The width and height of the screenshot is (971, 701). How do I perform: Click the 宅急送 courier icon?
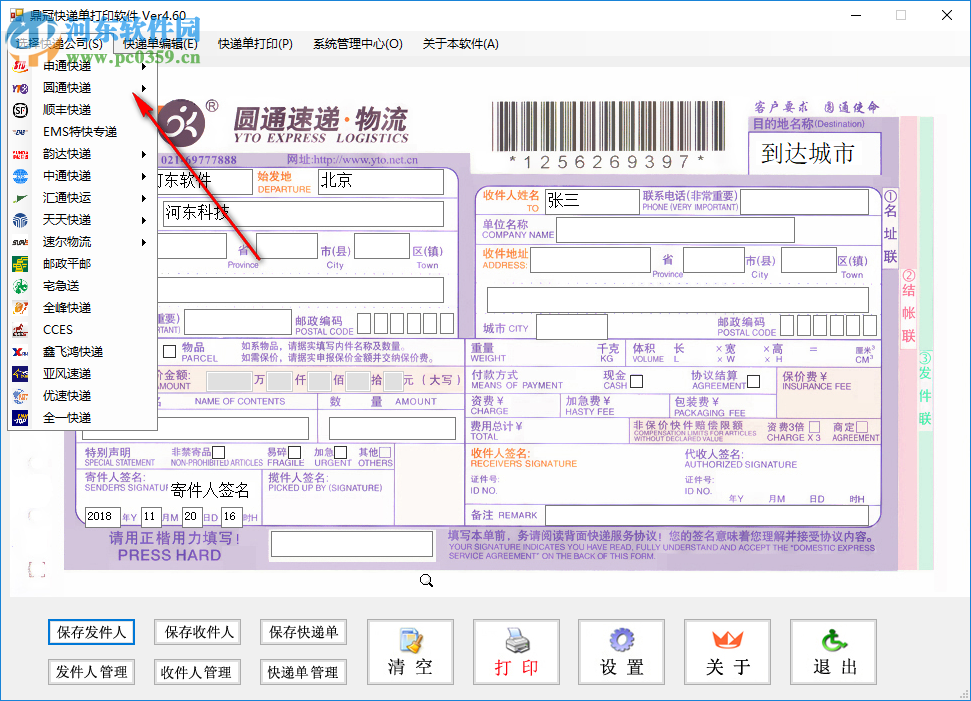click(x=22, y=285)
